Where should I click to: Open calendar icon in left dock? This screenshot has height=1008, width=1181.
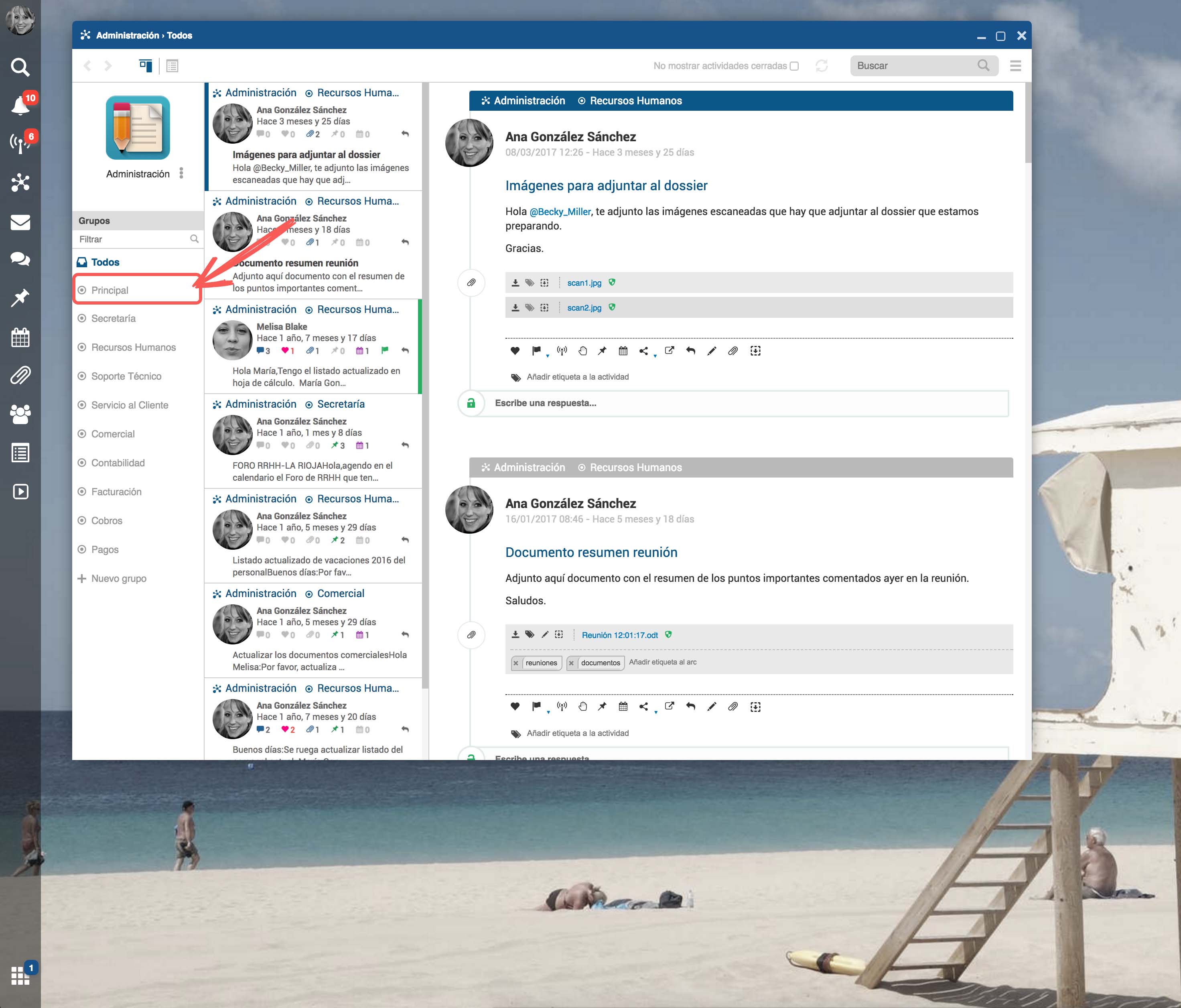coord(20,337)
